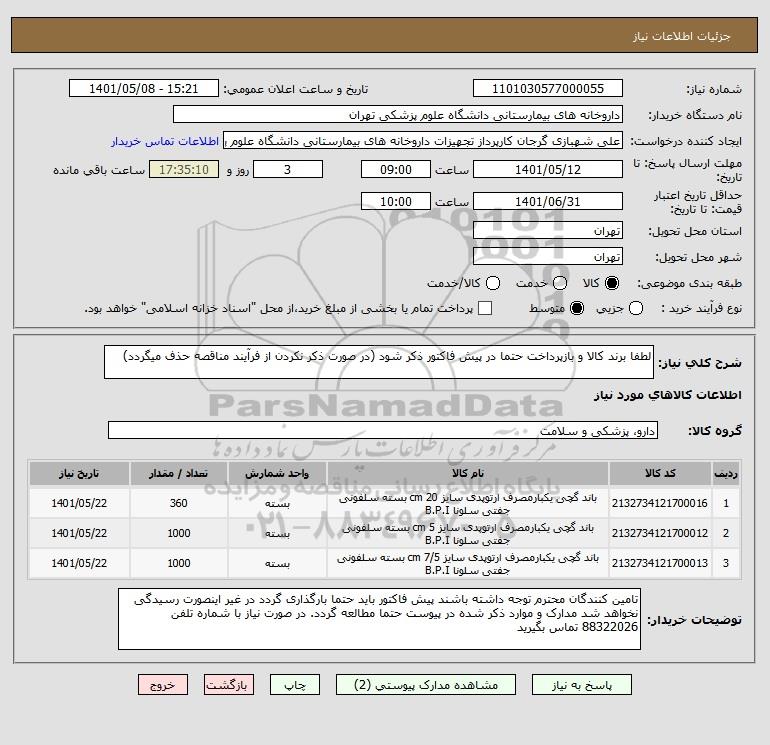Open مشاهده مدارک پیوستی (2) button

[x=426, y=685]
